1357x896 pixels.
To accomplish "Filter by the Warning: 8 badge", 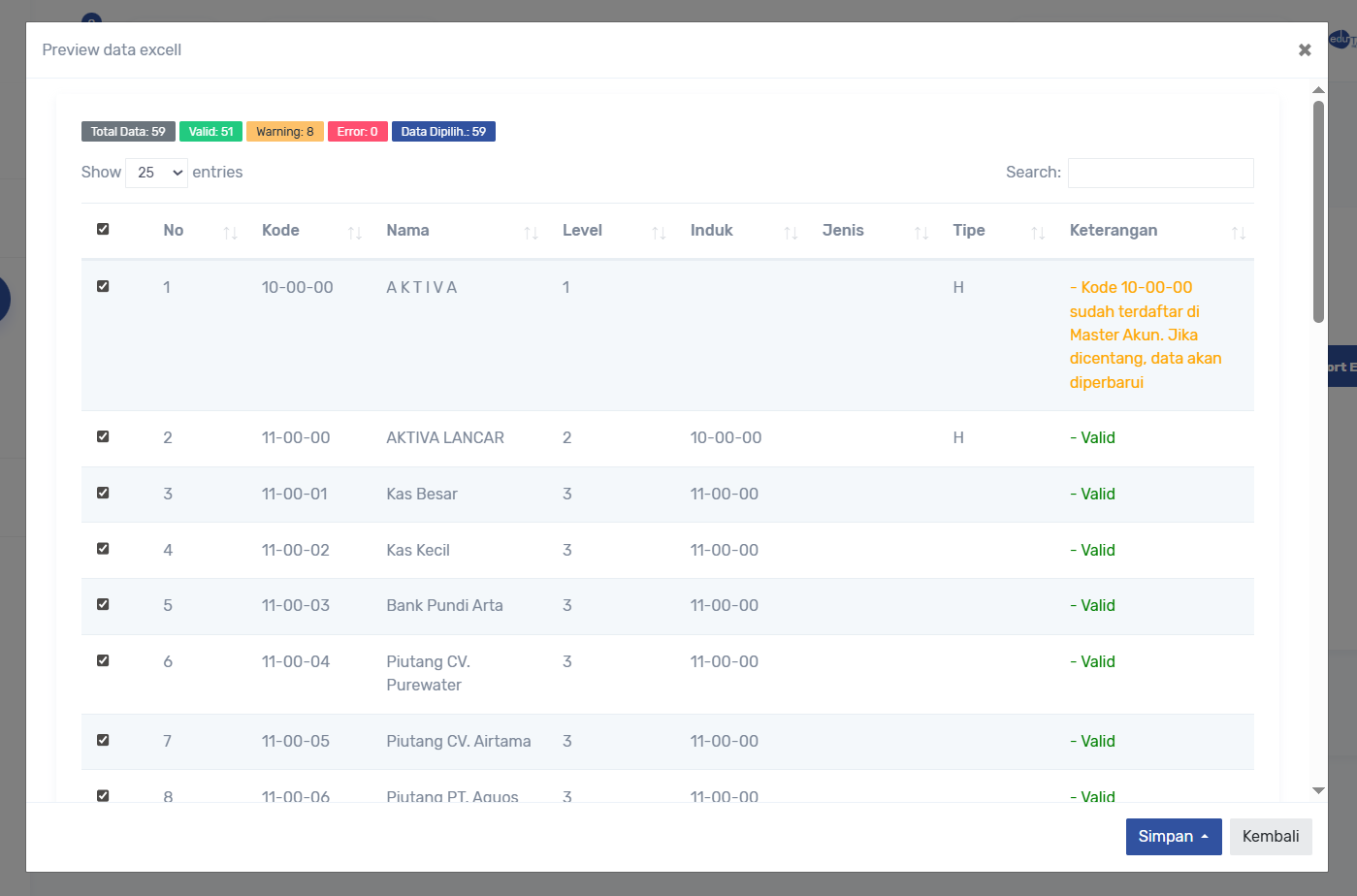I will click(x=284, y=132).
